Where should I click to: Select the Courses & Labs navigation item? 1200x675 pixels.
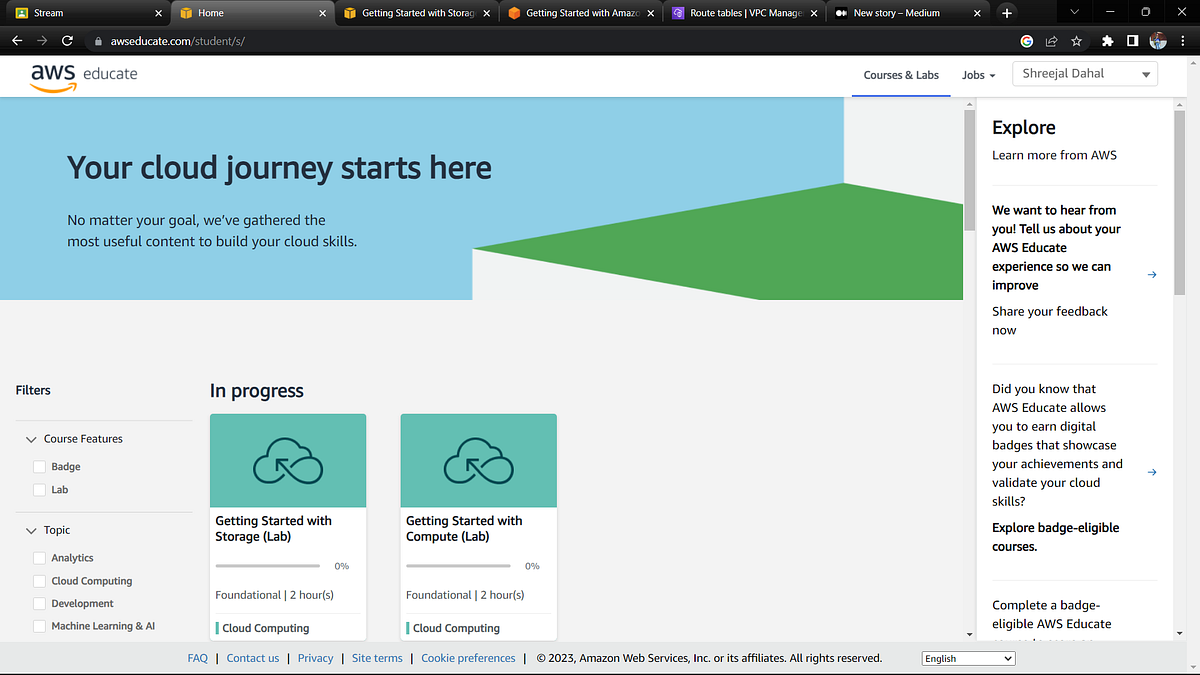(901, 75)
